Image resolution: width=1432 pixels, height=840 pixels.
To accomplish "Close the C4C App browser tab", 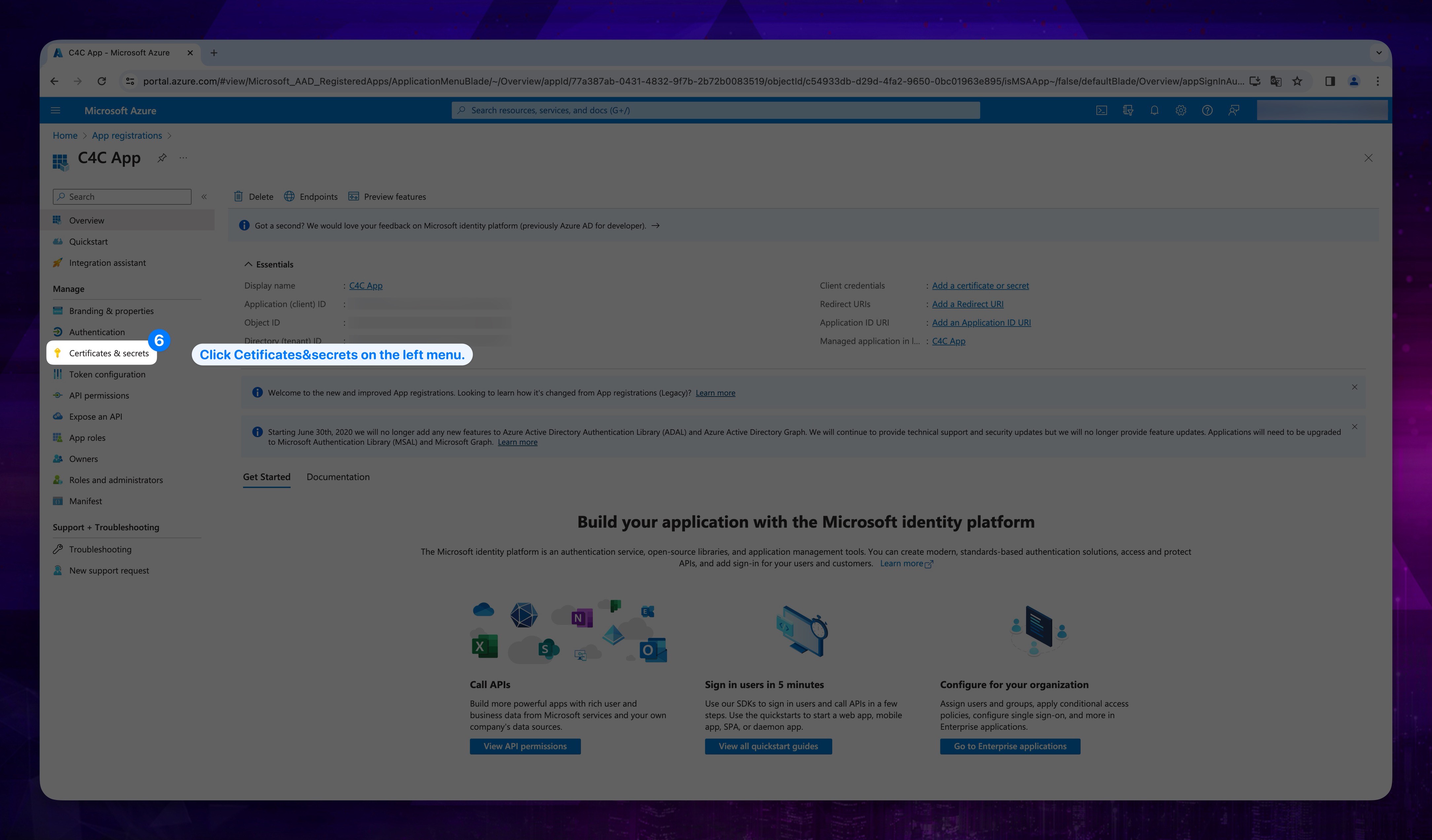I will click(x=190, y=53).
